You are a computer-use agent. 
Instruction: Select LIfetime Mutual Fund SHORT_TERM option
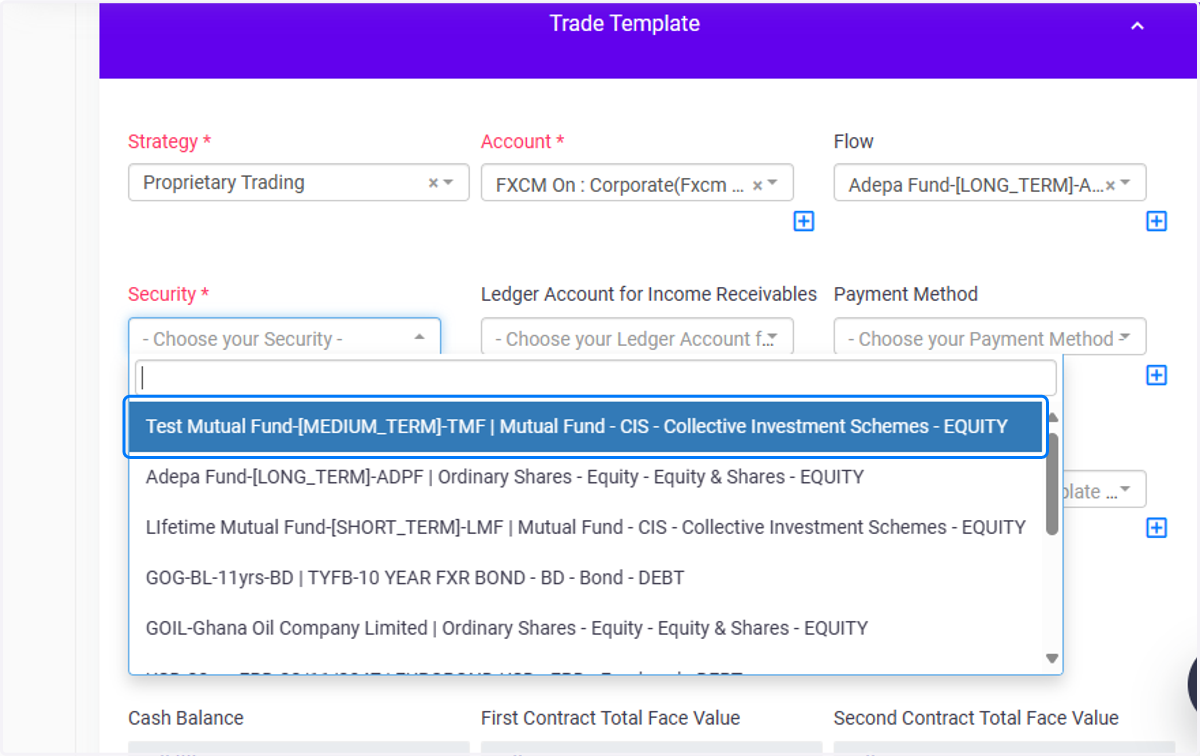click(x=585, y=527)
